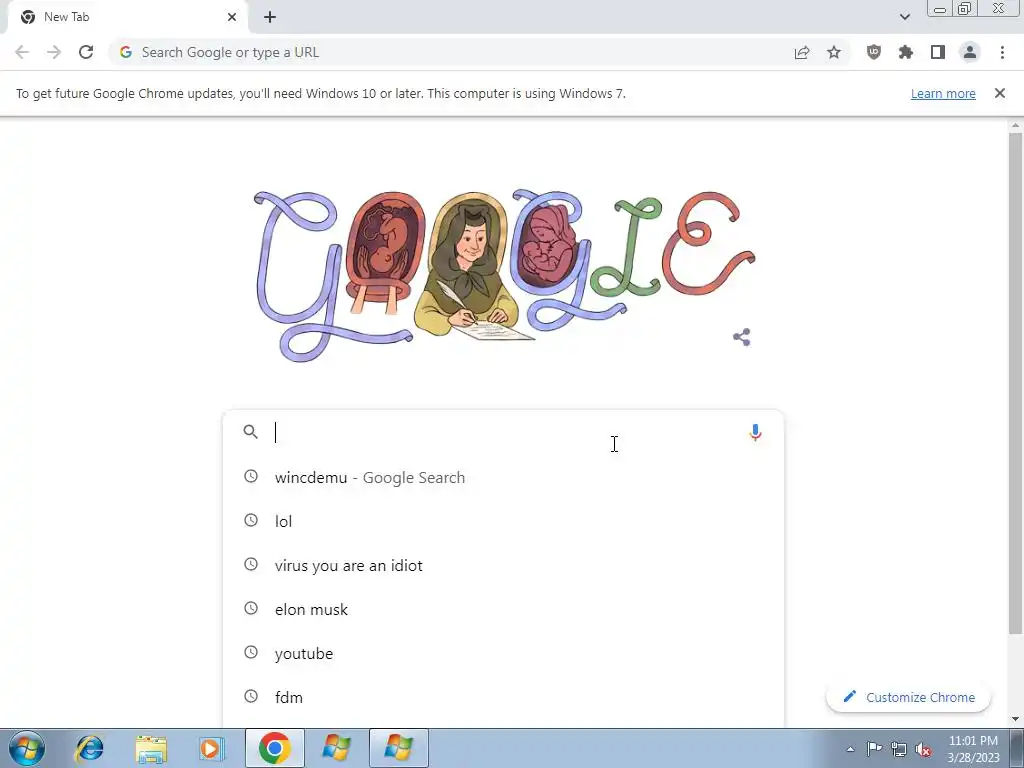Viewport: 1024px width, 768px height.
Task: Open Action Center flag icon
Action: point(874,749)
